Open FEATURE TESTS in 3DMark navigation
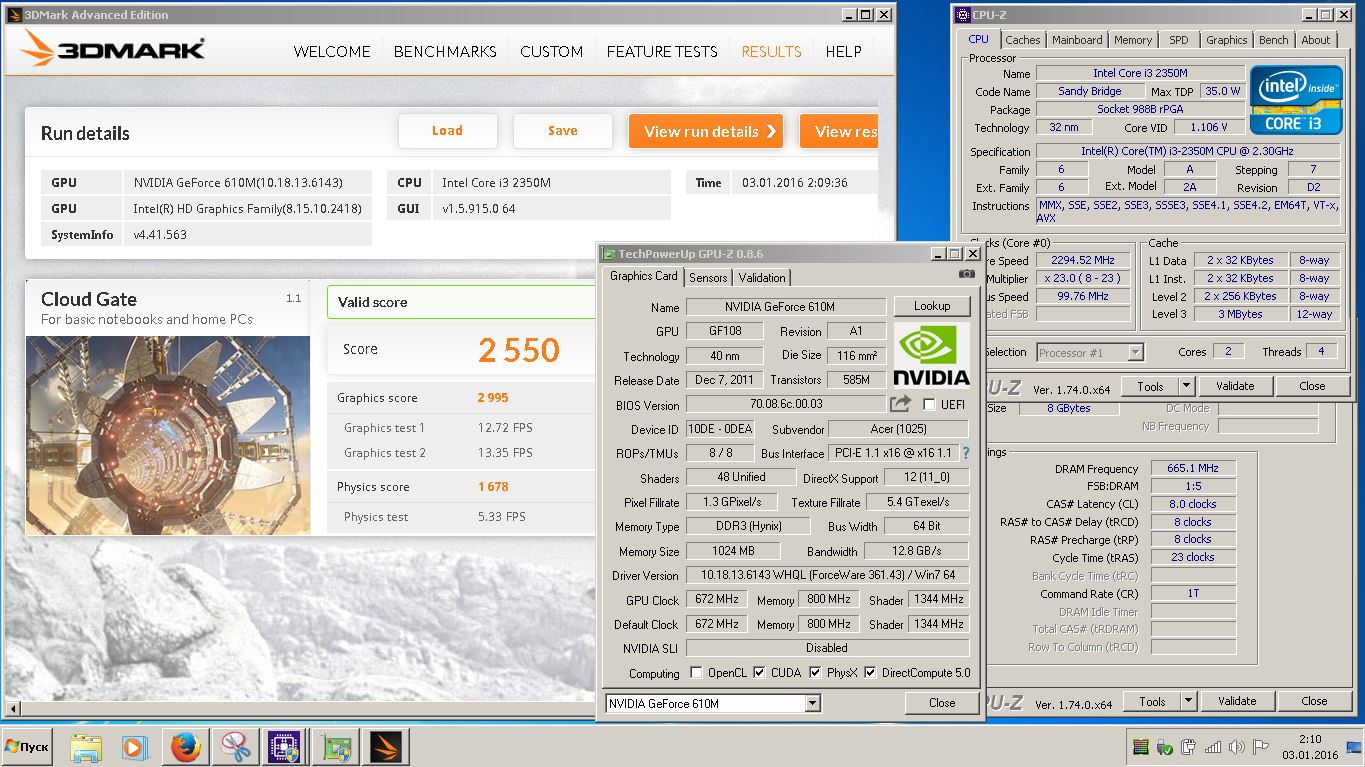1365x767 pixels. pyautogui.click(x=662, y=52)
